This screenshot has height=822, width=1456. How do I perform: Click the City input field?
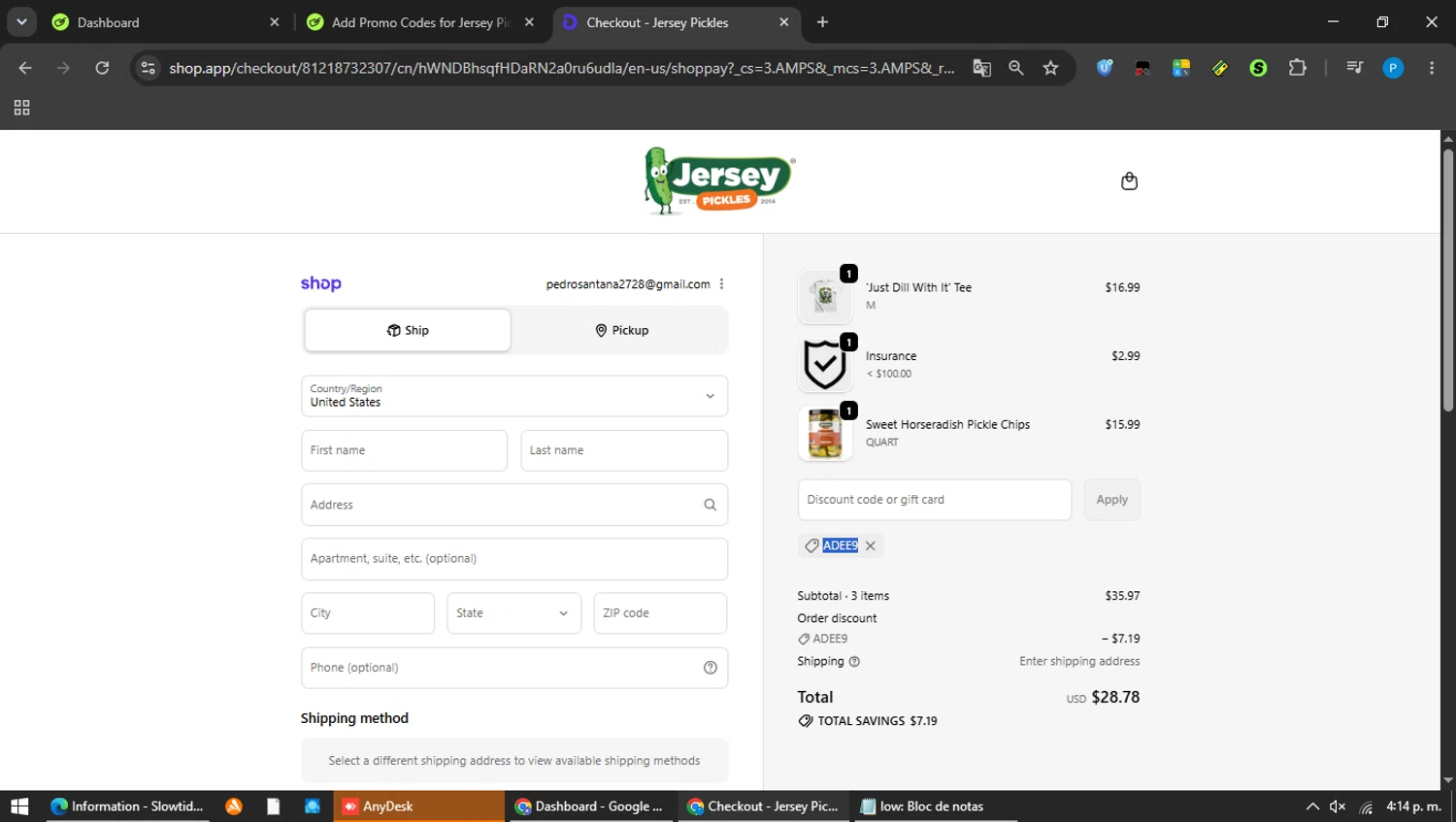click(x=368, y=613)
